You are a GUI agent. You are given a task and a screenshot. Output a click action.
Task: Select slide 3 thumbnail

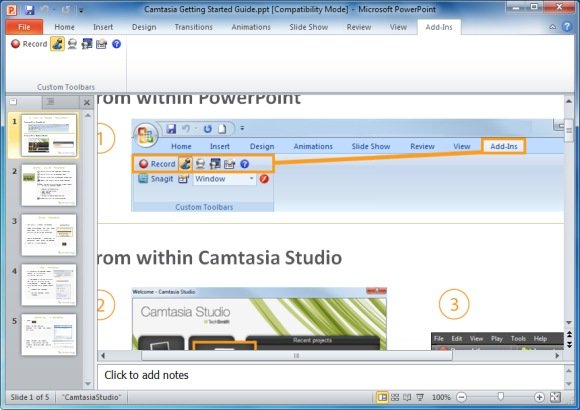(x=49, y=235)
